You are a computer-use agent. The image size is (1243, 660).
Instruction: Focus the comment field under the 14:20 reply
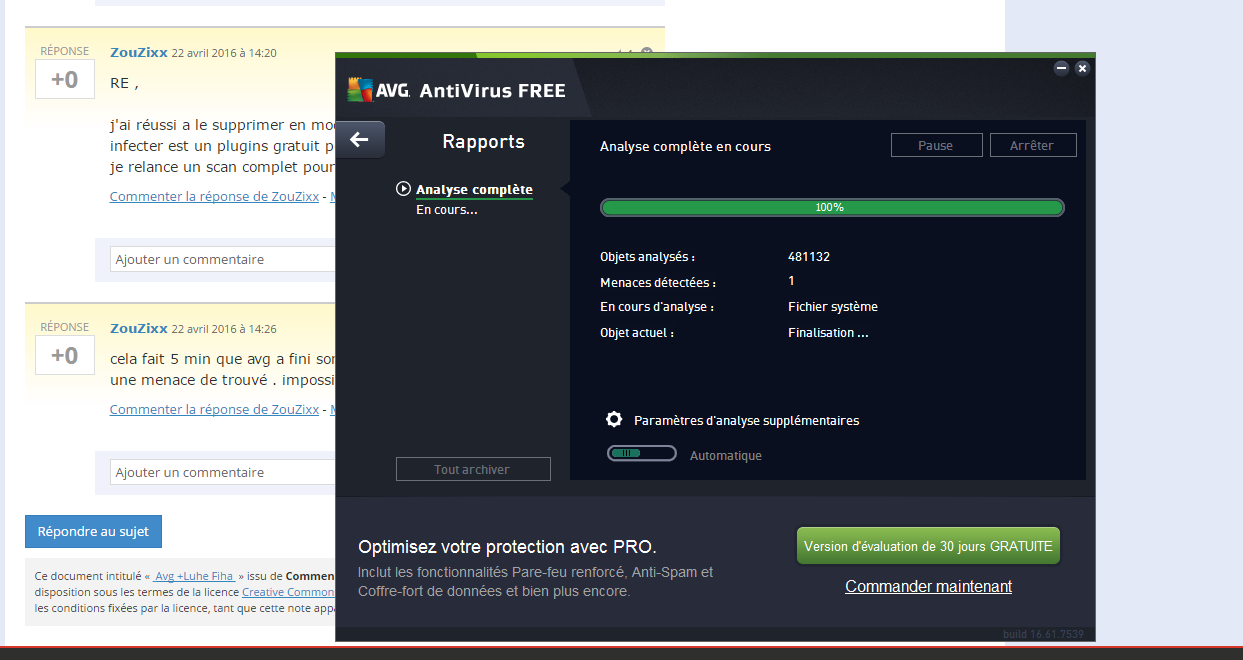(x=222, y=259)
